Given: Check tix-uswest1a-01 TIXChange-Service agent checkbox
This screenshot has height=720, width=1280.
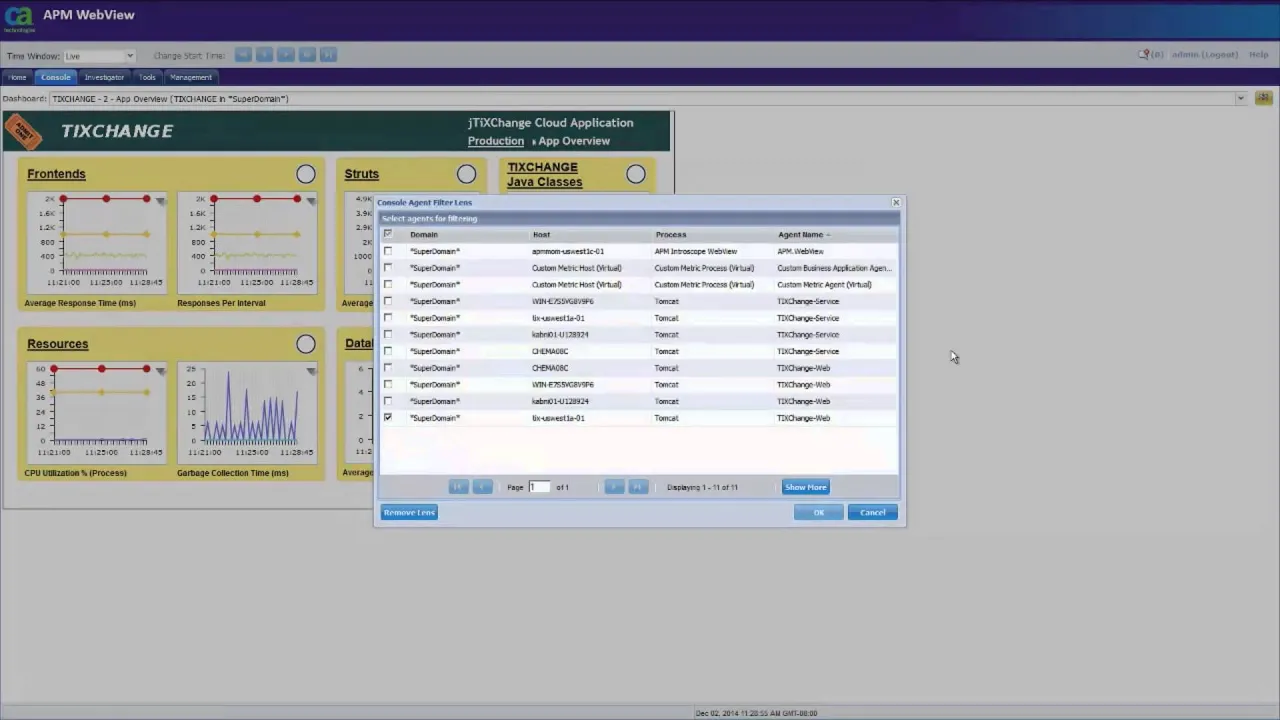Looking at the screenshot, I should [388, 318].
